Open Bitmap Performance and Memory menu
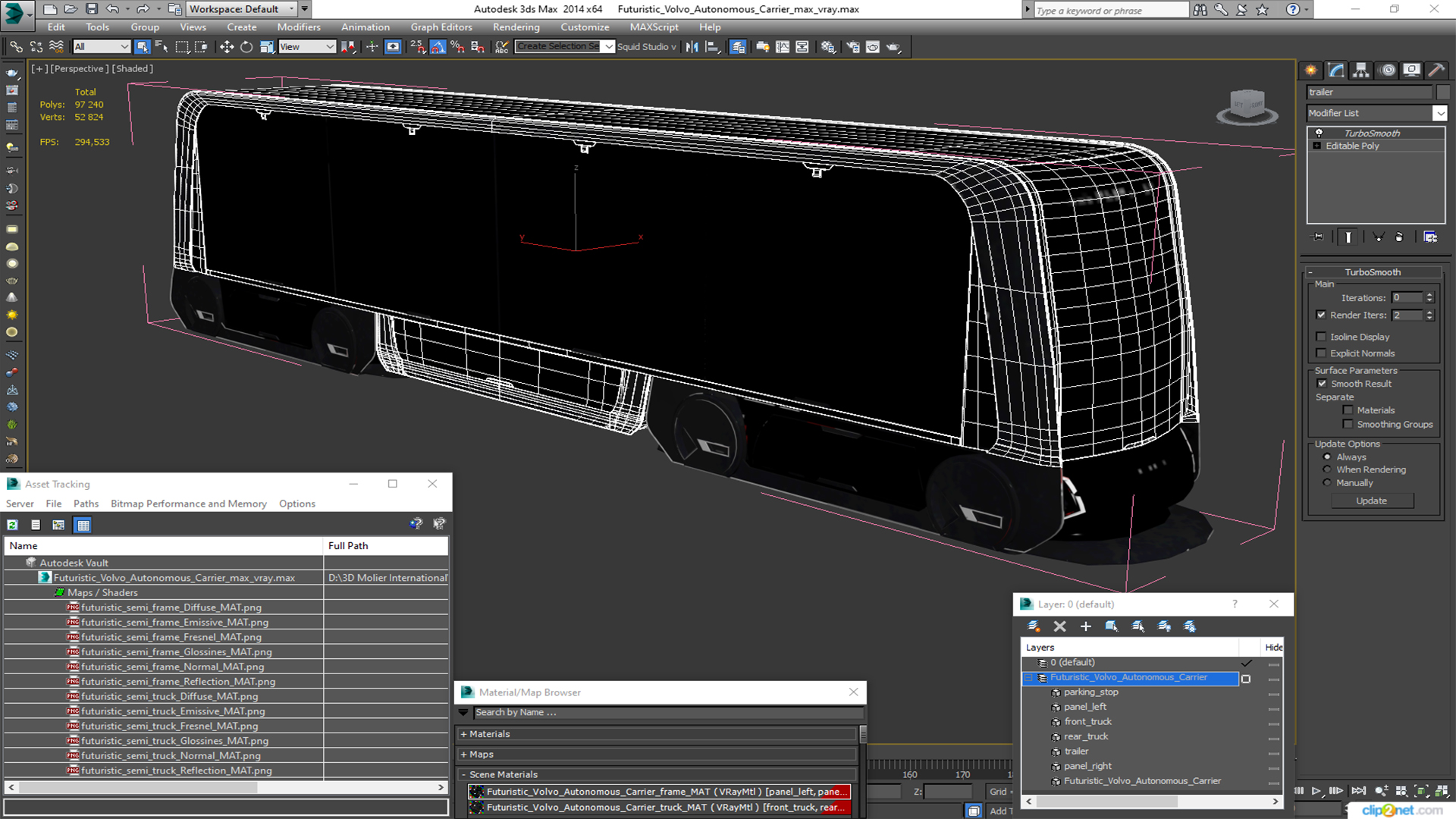 click(189, 504)
